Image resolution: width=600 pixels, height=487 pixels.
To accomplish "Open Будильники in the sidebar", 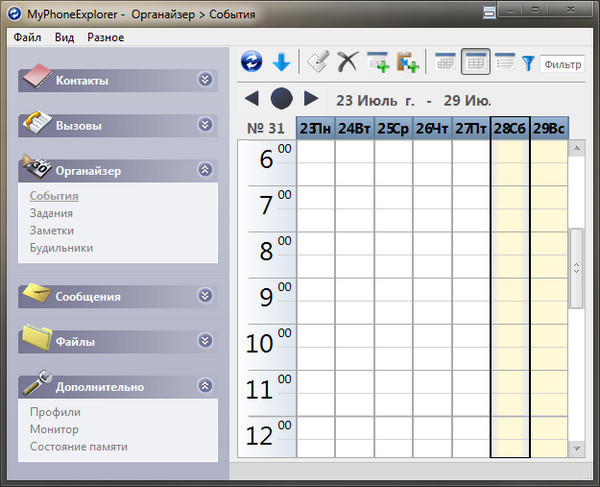I will 61,247.
